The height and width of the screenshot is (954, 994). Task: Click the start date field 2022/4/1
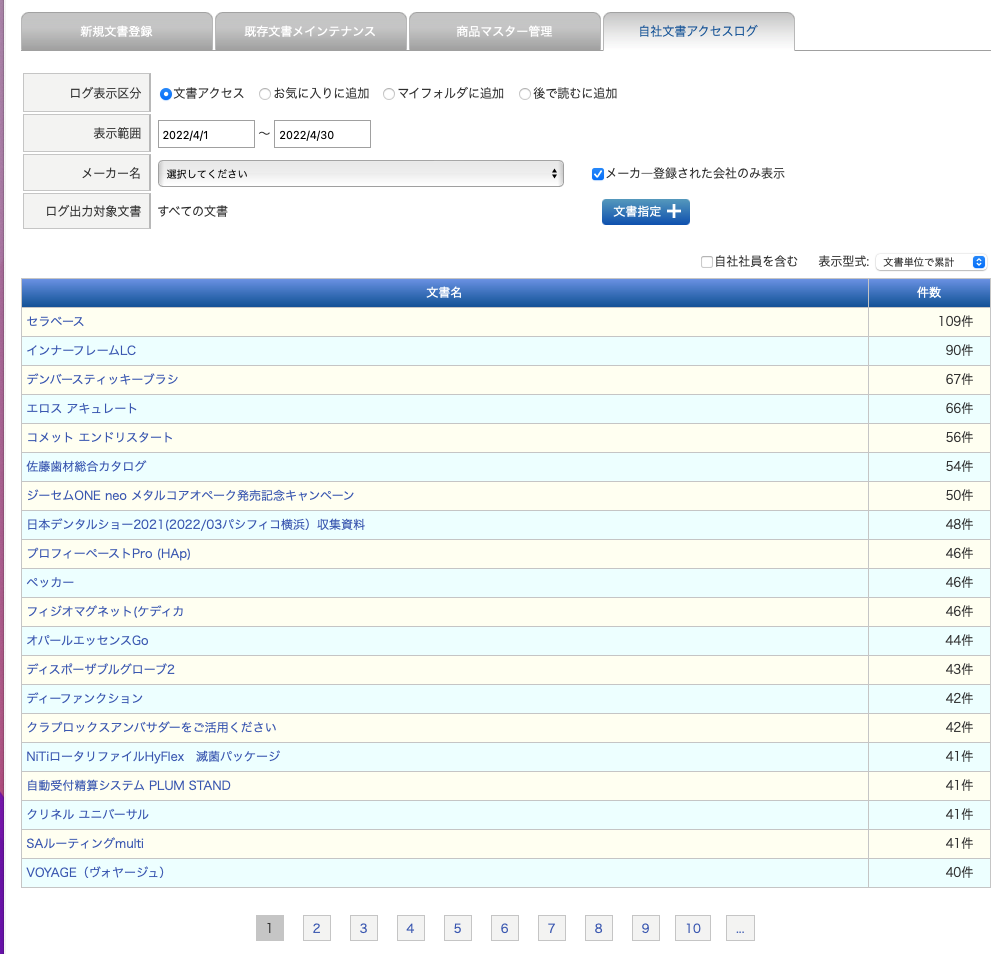pos(206,134)
